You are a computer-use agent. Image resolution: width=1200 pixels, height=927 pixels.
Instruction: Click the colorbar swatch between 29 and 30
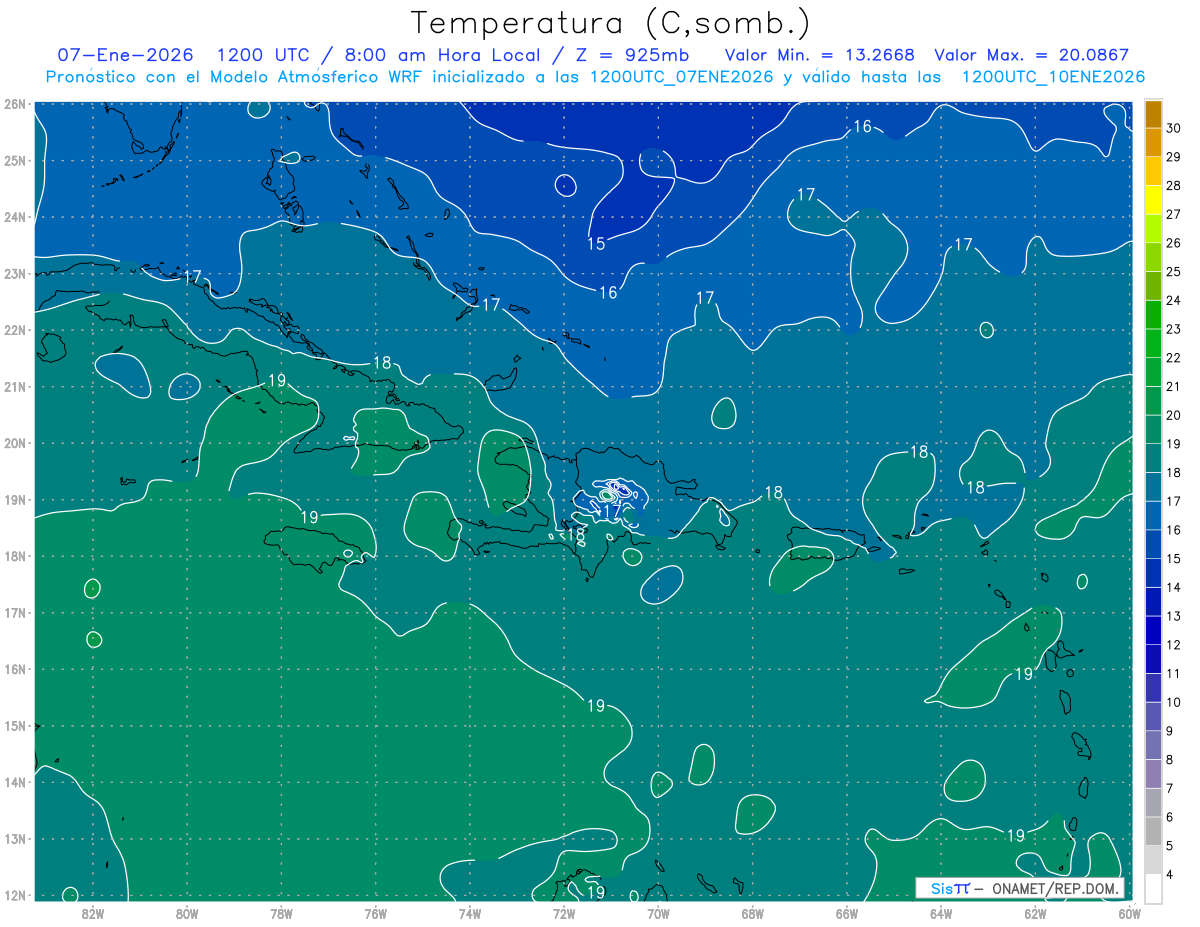1153,143
